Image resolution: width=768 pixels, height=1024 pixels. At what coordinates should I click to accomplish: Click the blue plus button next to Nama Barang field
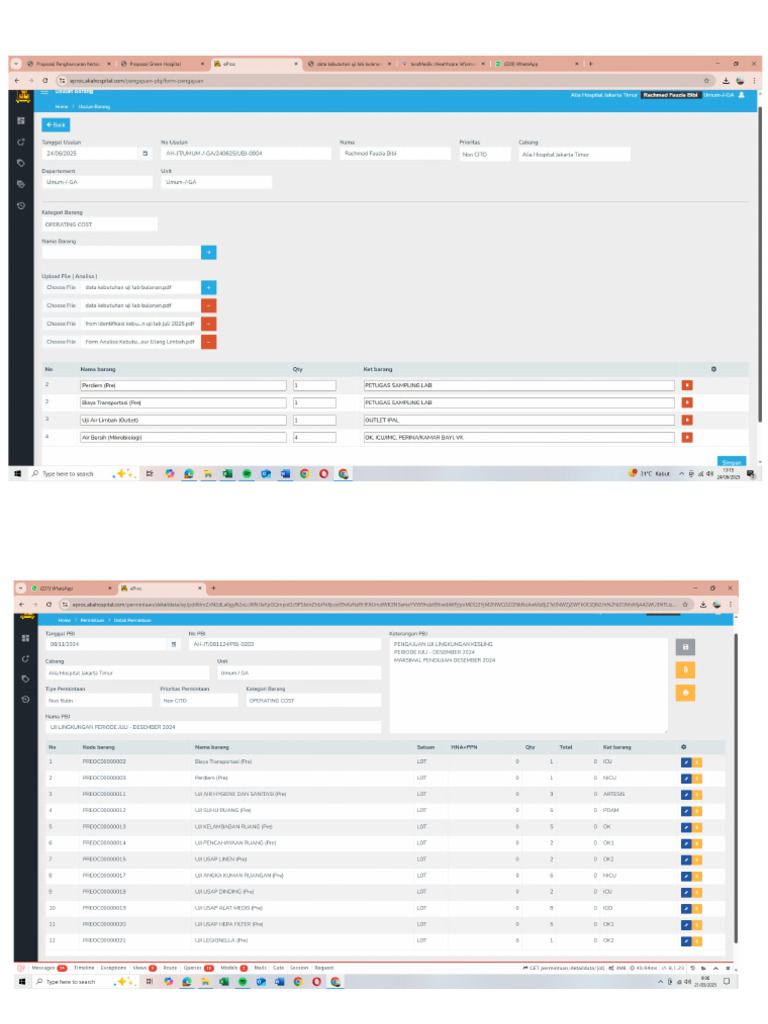pyautogui.click(x=208, y=252)
